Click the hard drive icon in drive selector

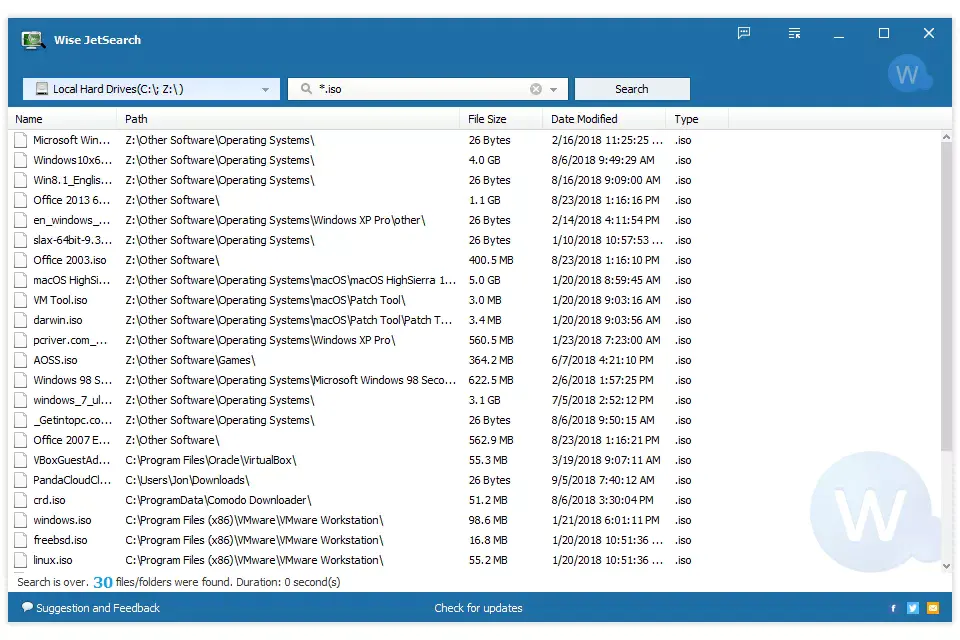(42, 89)
